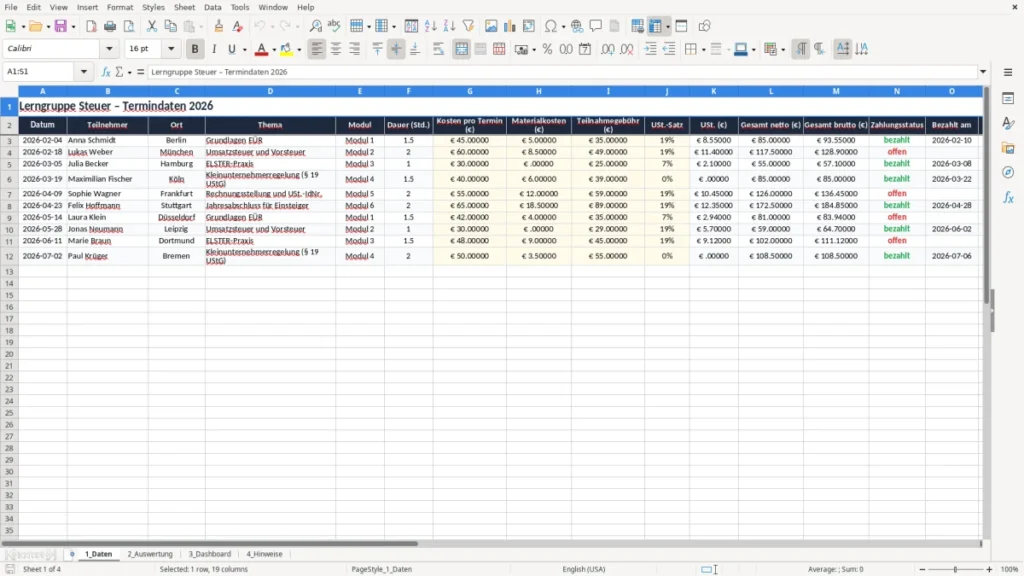Toggle Italic formatting
1024x576 pixels.
tap(214, 49)
